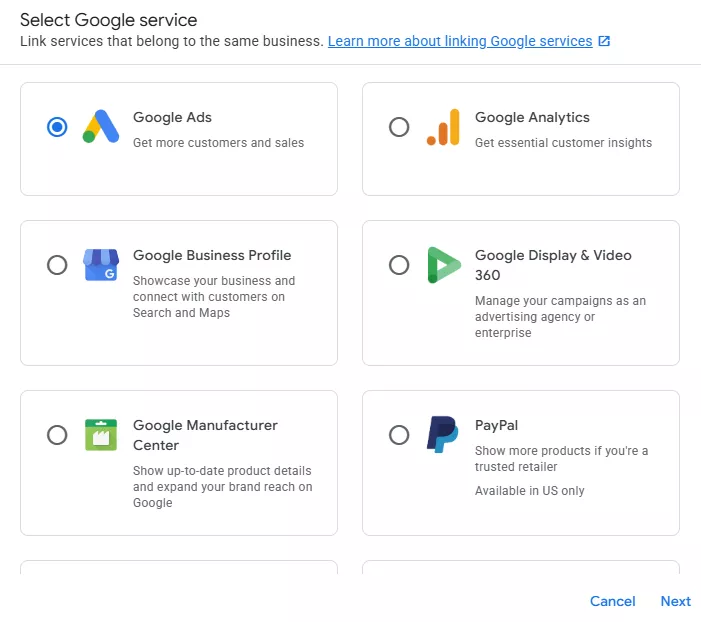The image size is (701, 622).
Task: Click the Google Manufacturer Center description text
Action: click(x=222, y=487)
